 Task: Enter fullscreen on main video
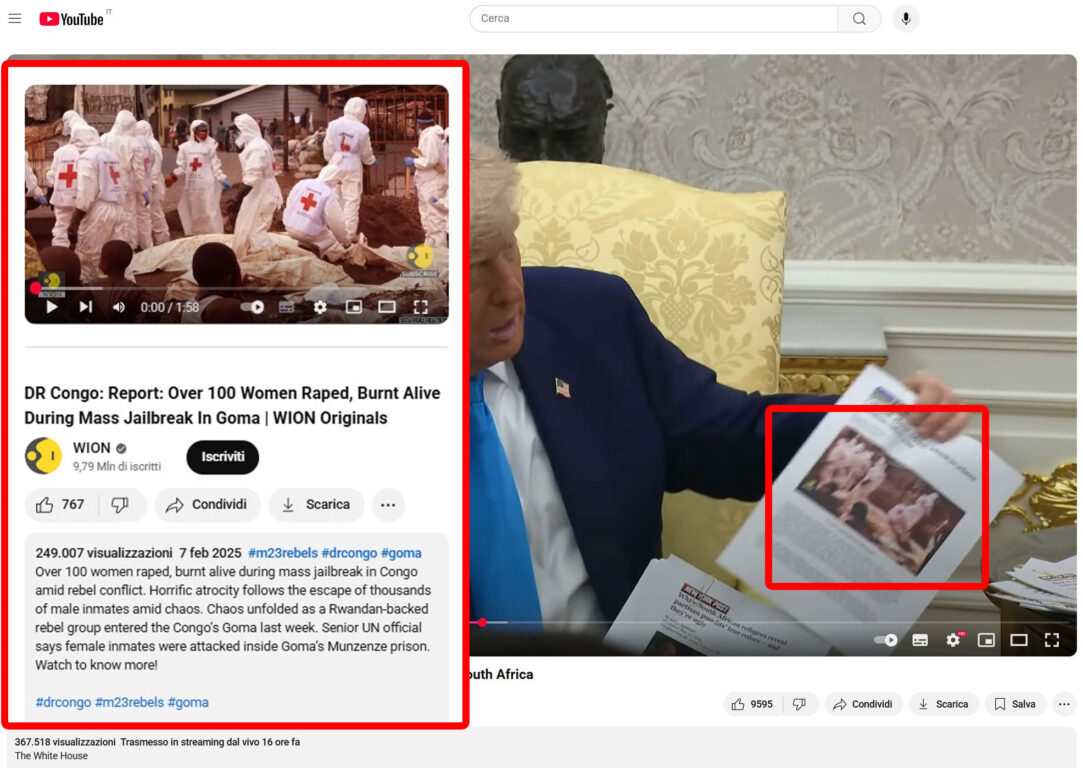click(x=1052, y=640)
